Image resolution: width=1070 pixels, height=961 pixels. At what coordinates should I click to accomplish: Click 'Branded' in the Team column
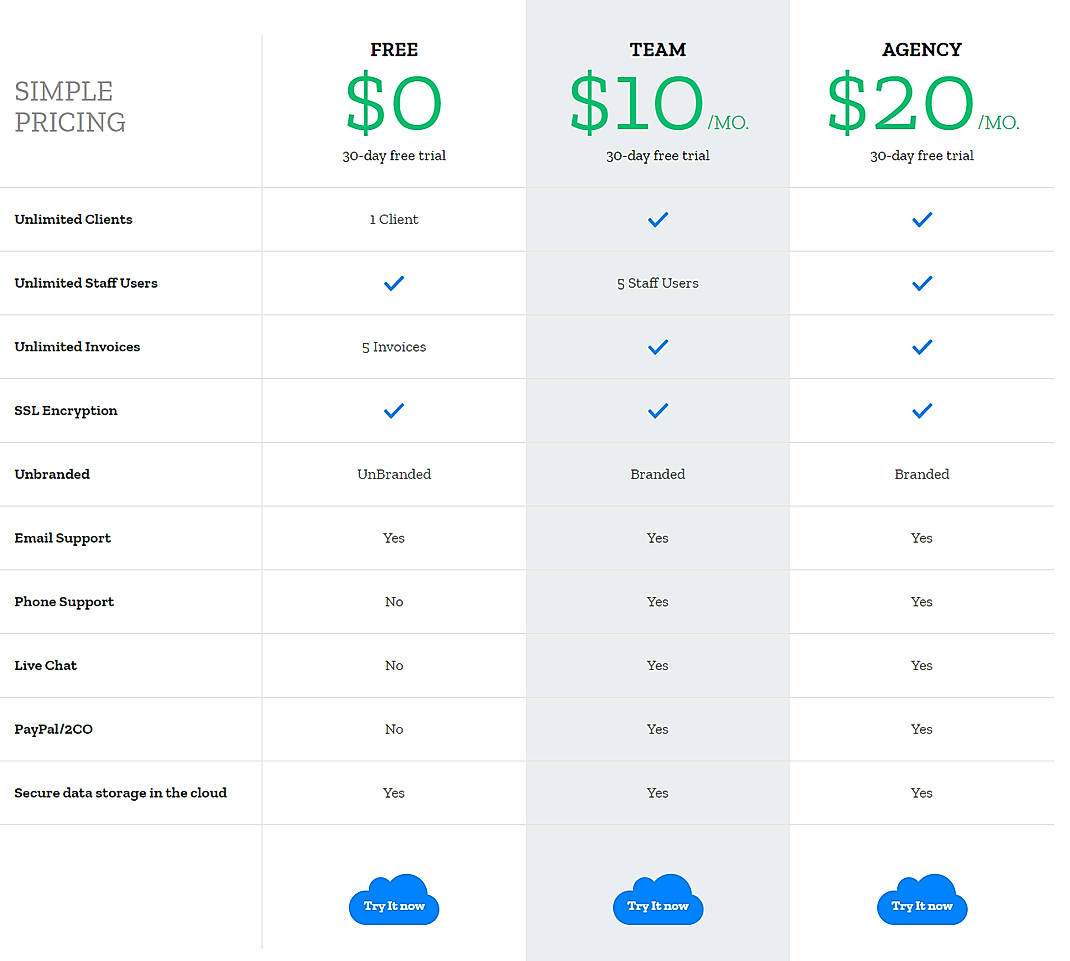[658, 474]
